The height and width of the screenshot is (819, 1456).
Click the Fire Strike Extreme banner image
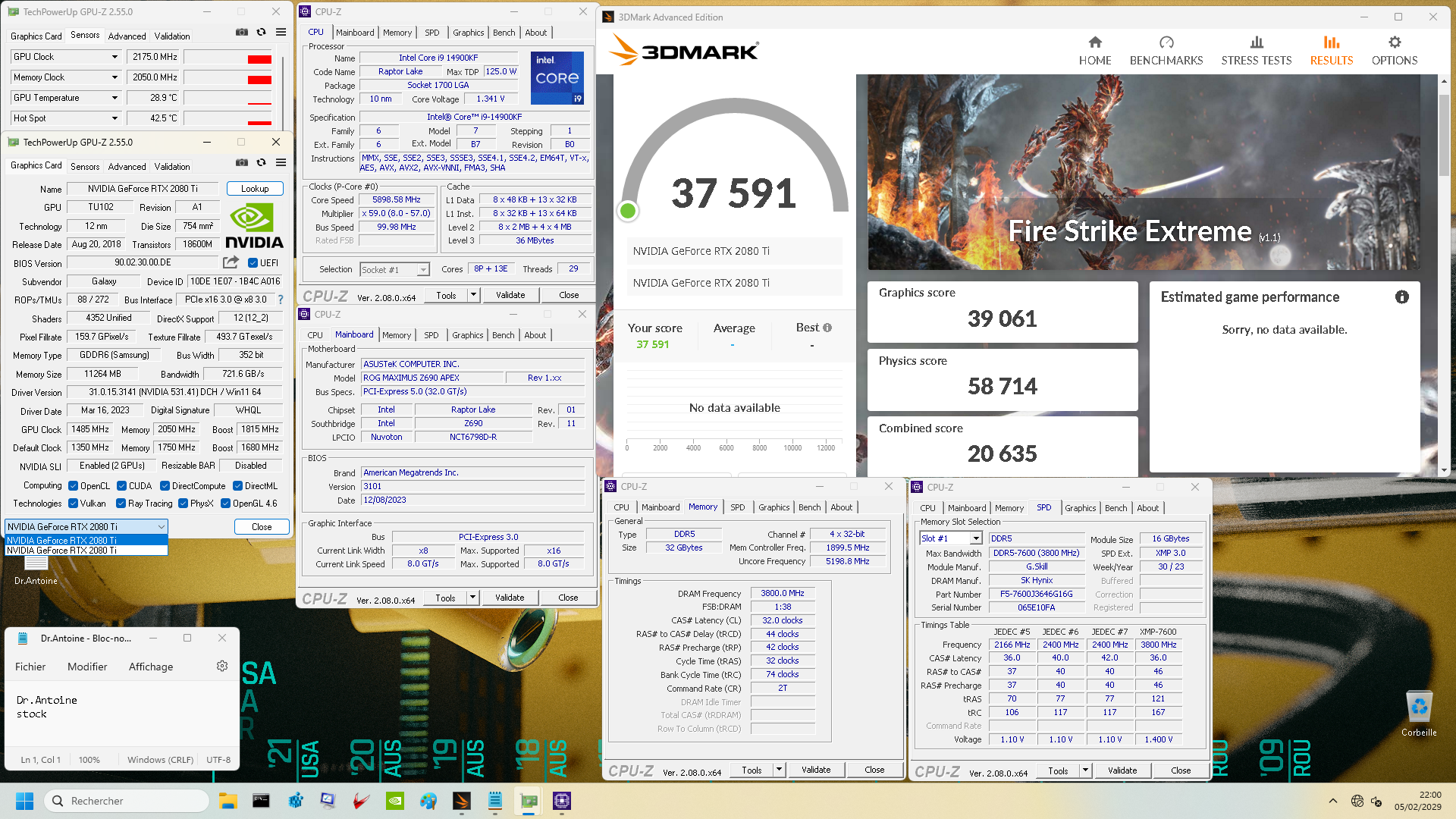[1144, 172]
